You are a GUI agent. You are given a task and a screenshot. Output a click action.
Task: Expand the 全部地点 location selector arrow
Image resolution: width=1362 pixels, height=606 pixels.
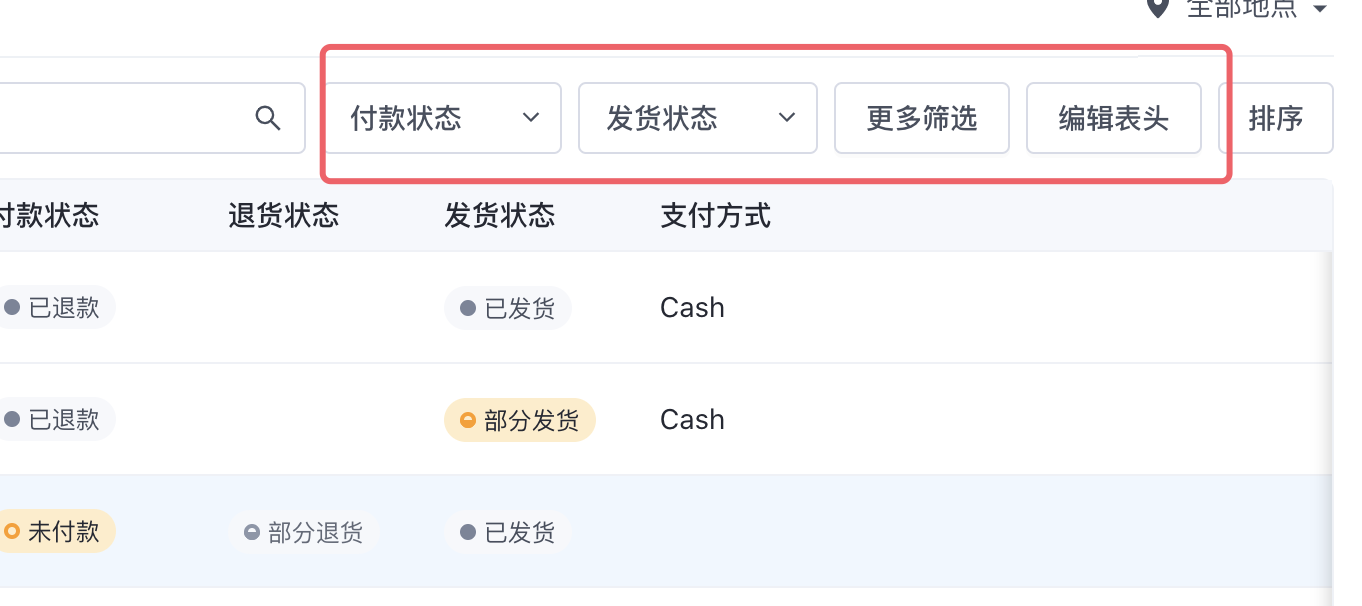pos(1320,9)
